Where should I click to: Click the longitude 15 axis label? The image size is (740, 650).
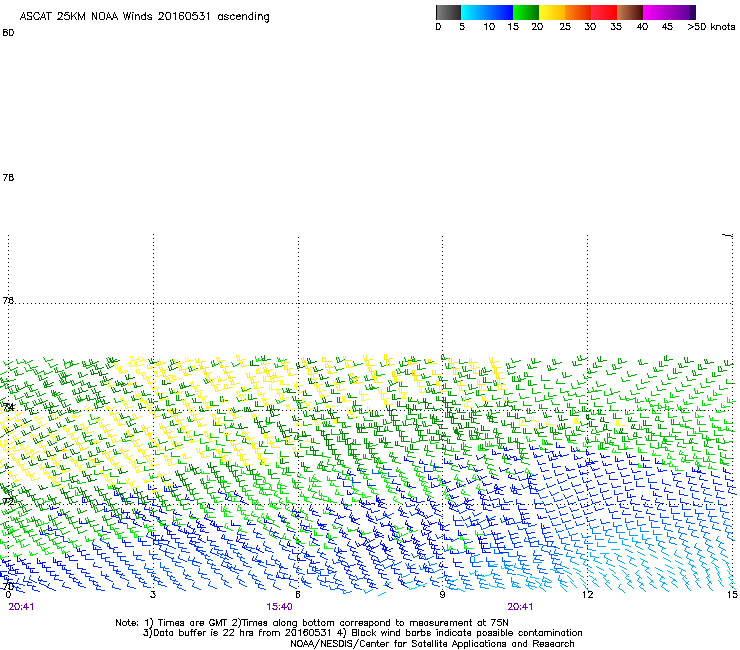click(732, 595)
